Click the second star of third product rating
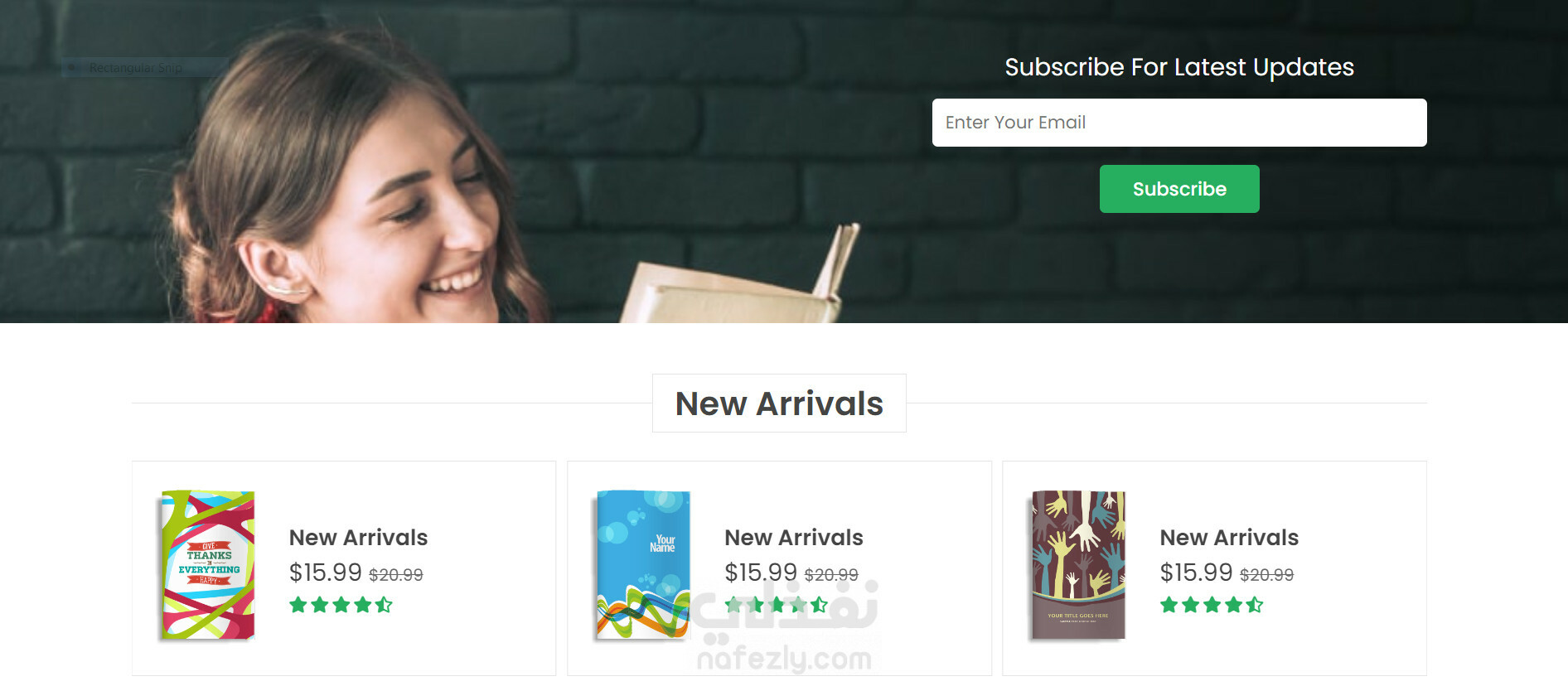The width and height of the screenshot is (1568, 691). tap(1191, 605)
